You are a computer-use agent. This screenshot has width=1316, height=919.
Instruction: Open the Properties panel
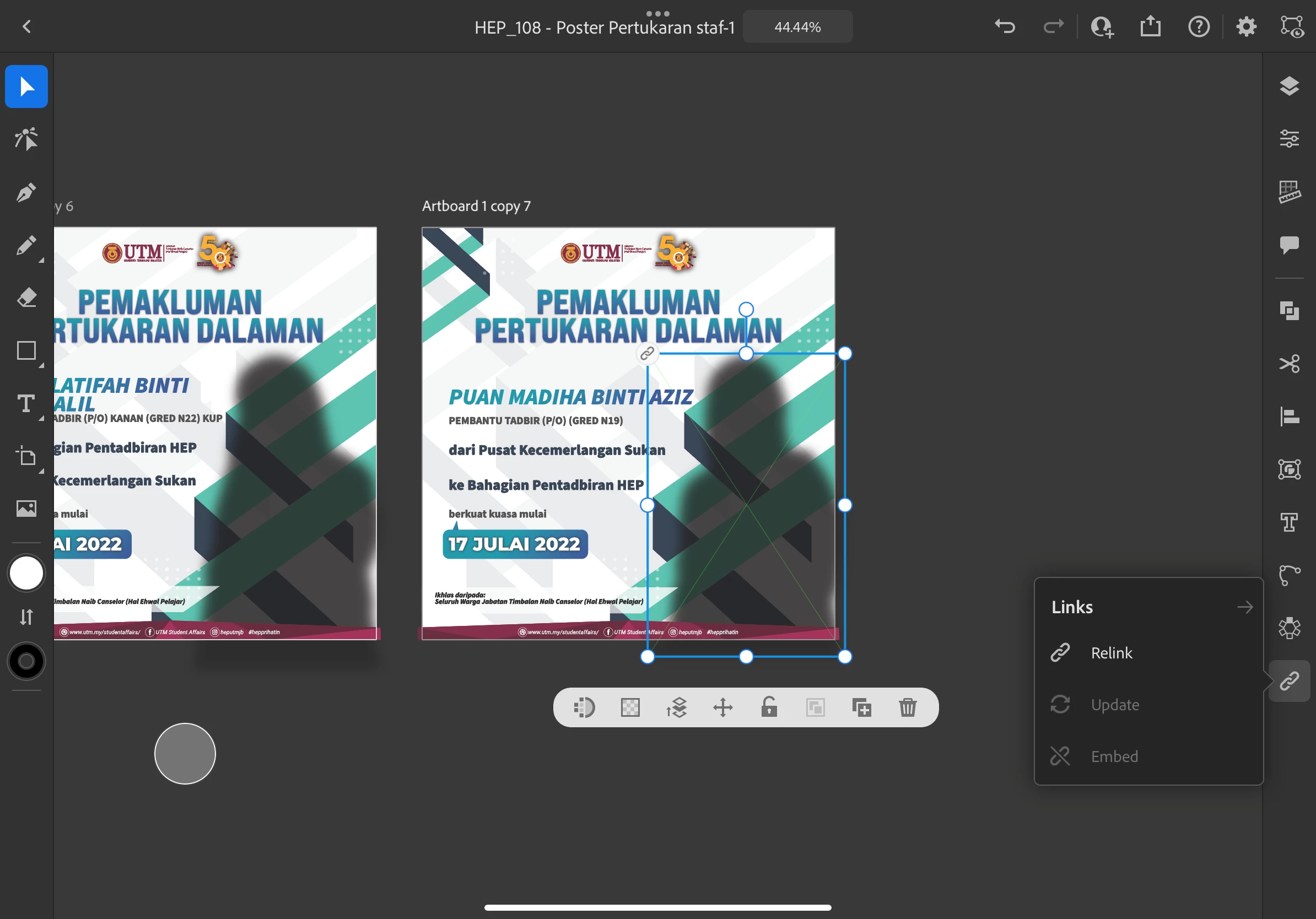coord(1289,139)
